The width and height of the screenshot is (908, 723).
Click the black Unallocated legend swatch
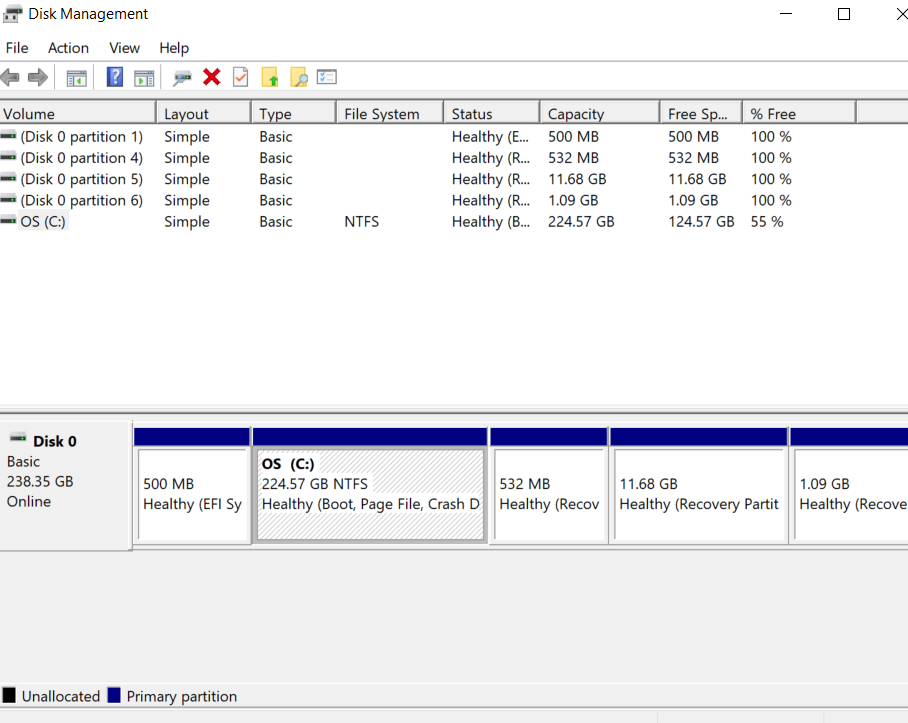tap(9, 695)
